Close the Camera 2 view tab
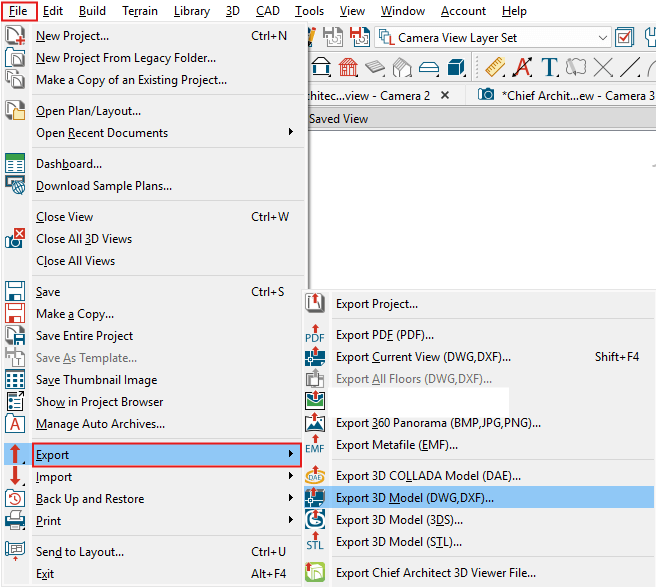656x587 pixels. tap(445, 95)
